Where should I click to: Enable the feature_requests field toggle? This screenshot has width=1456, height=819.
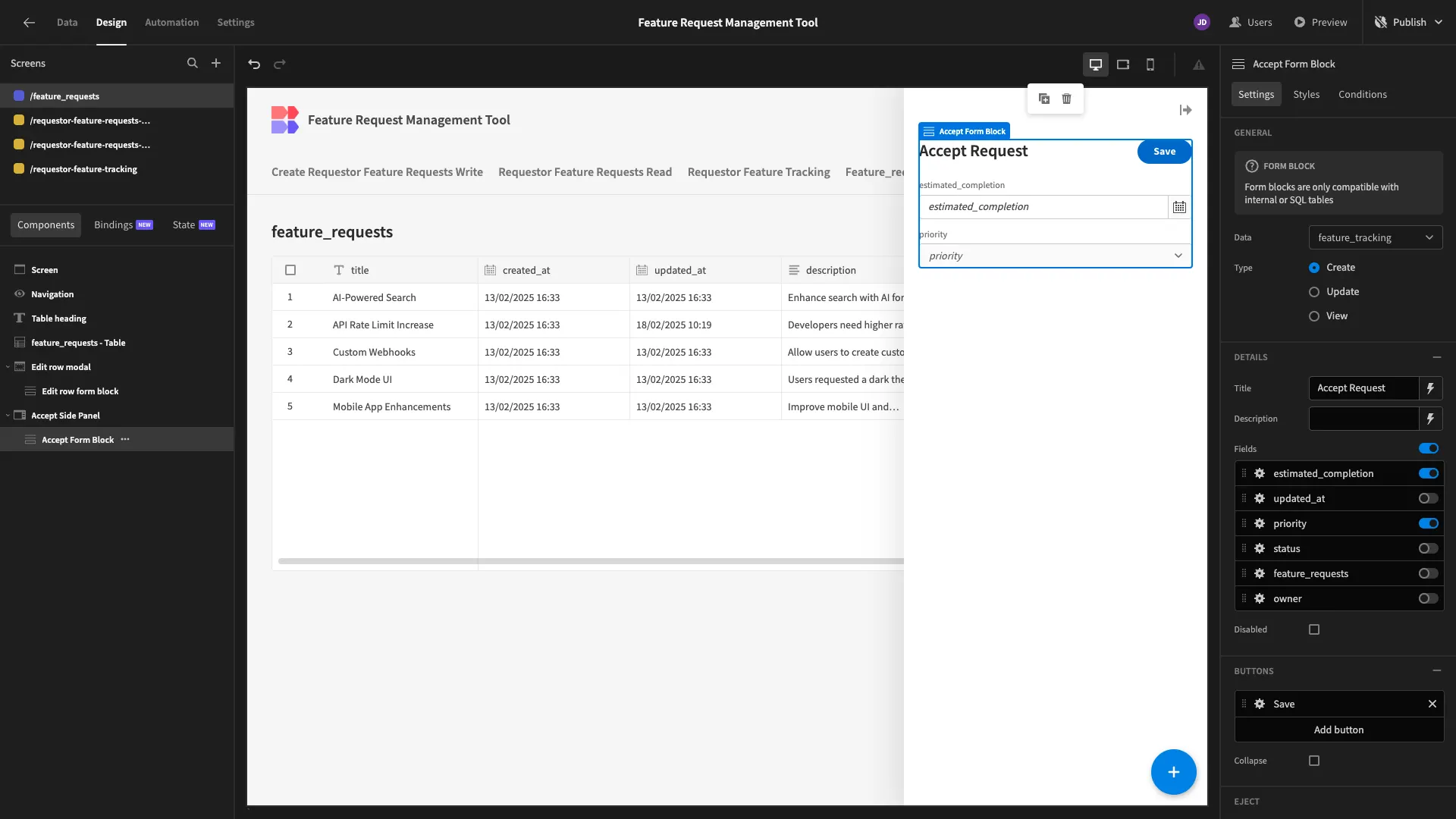point(1429,573)
